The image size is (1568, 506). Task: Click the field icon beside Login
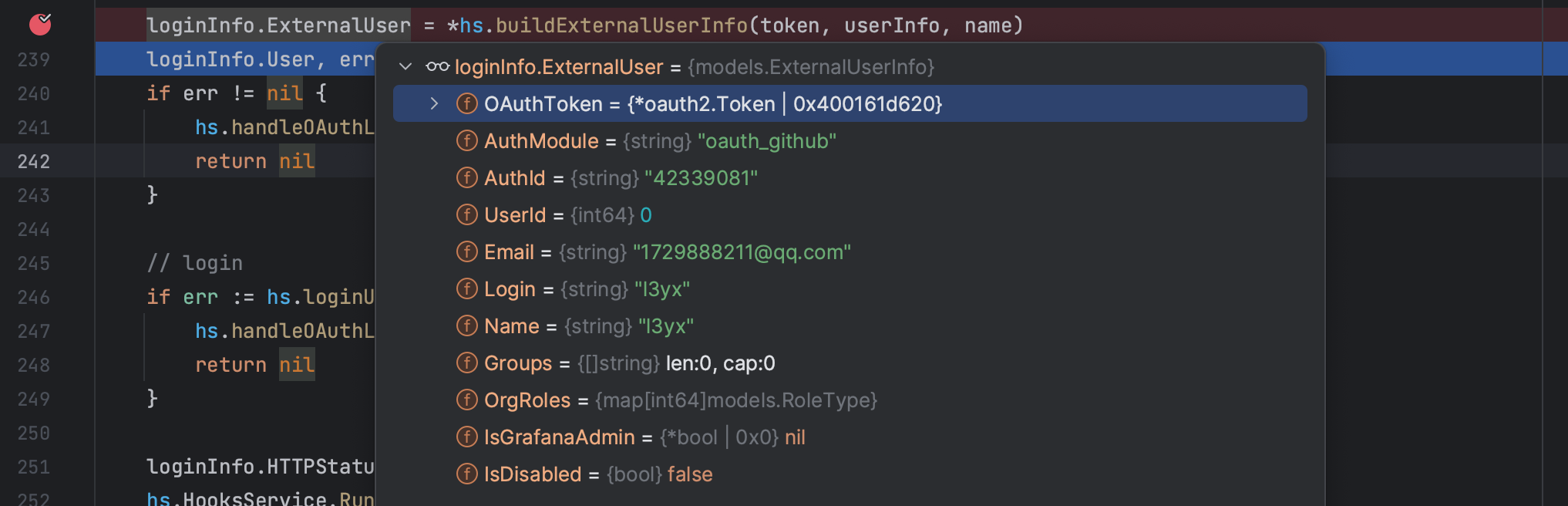[x=467, y=288]
